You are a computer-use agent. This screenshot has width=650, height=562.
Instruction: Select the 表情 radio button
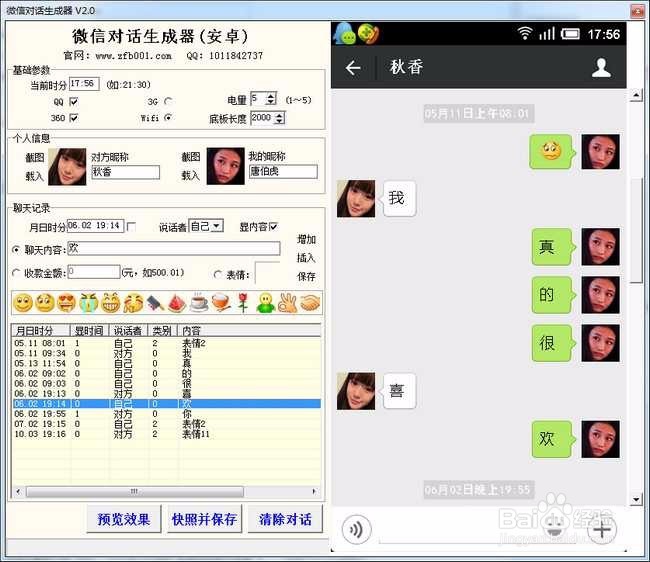pos(218,274)
